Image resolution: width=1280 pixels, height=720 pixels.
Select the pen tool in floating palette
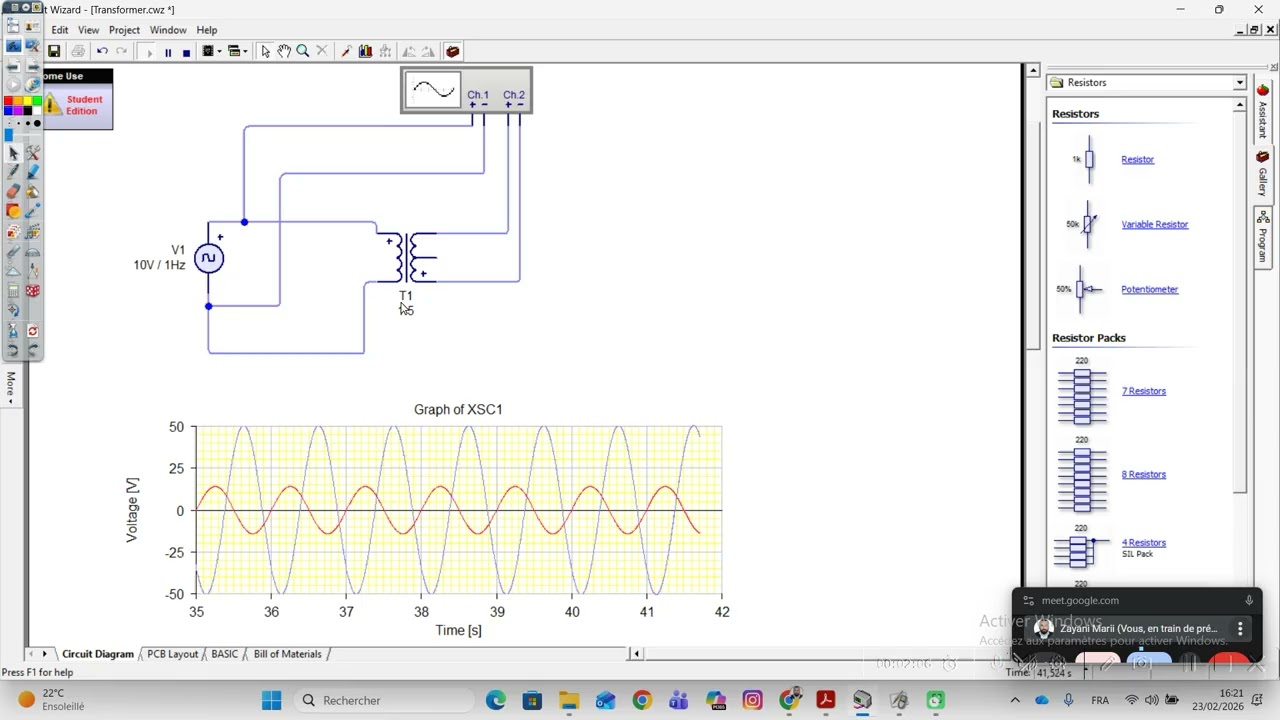click(x=13, y=172)
